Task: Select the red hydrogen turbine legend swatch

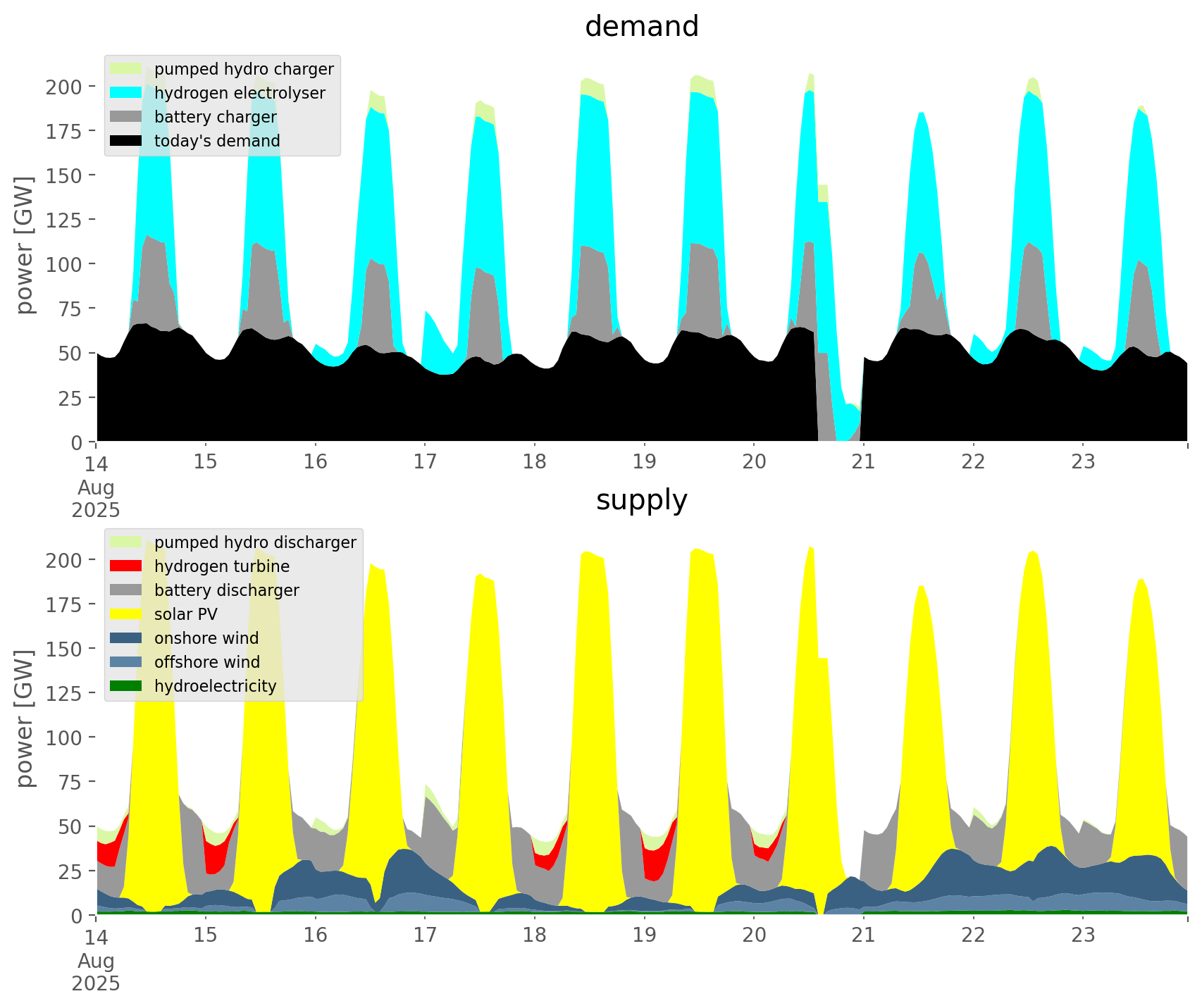Action: coord(126,566)
